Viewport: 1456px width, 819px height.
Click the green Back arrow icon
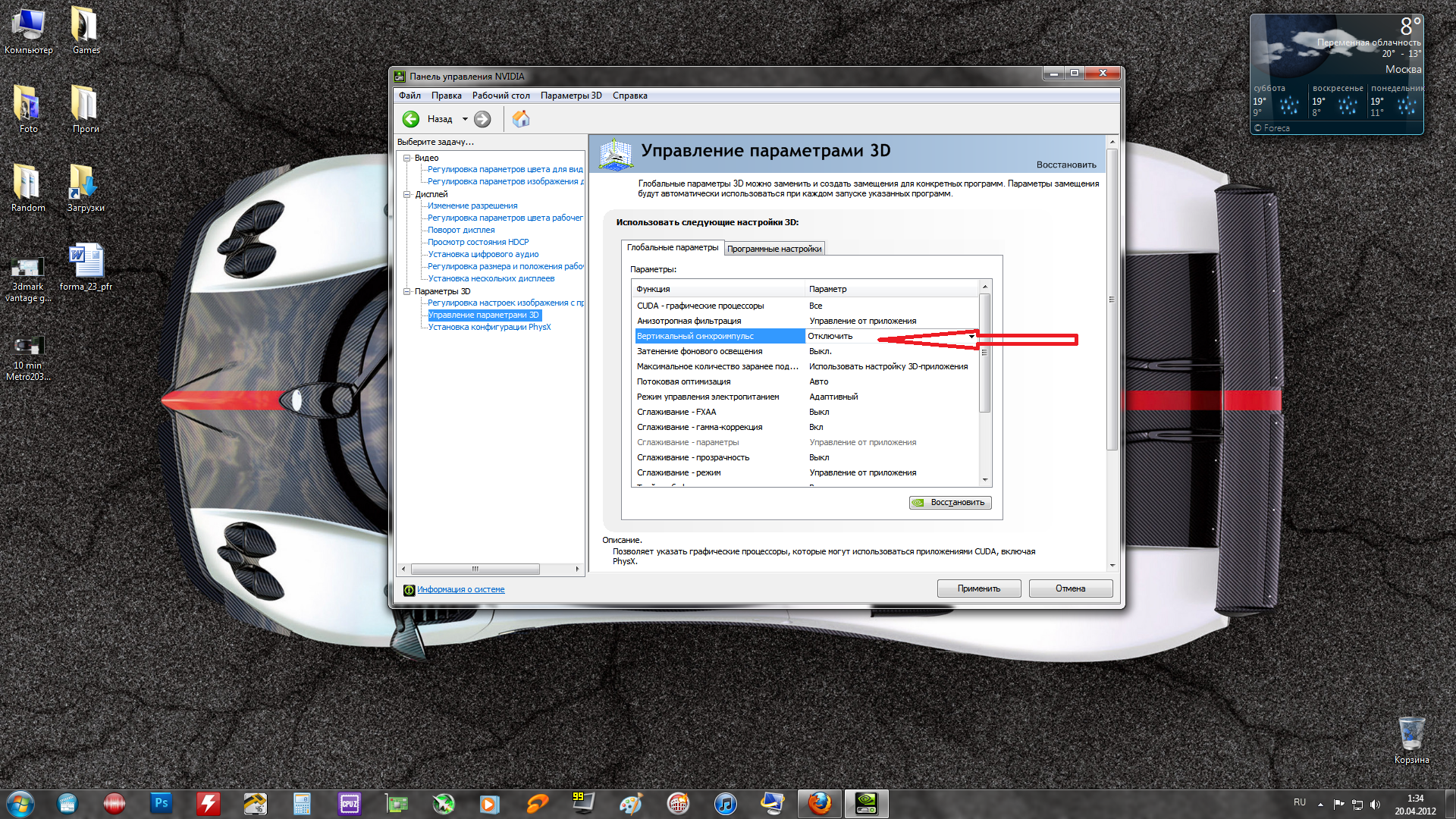pyautogui.click(x=411, y=119)
